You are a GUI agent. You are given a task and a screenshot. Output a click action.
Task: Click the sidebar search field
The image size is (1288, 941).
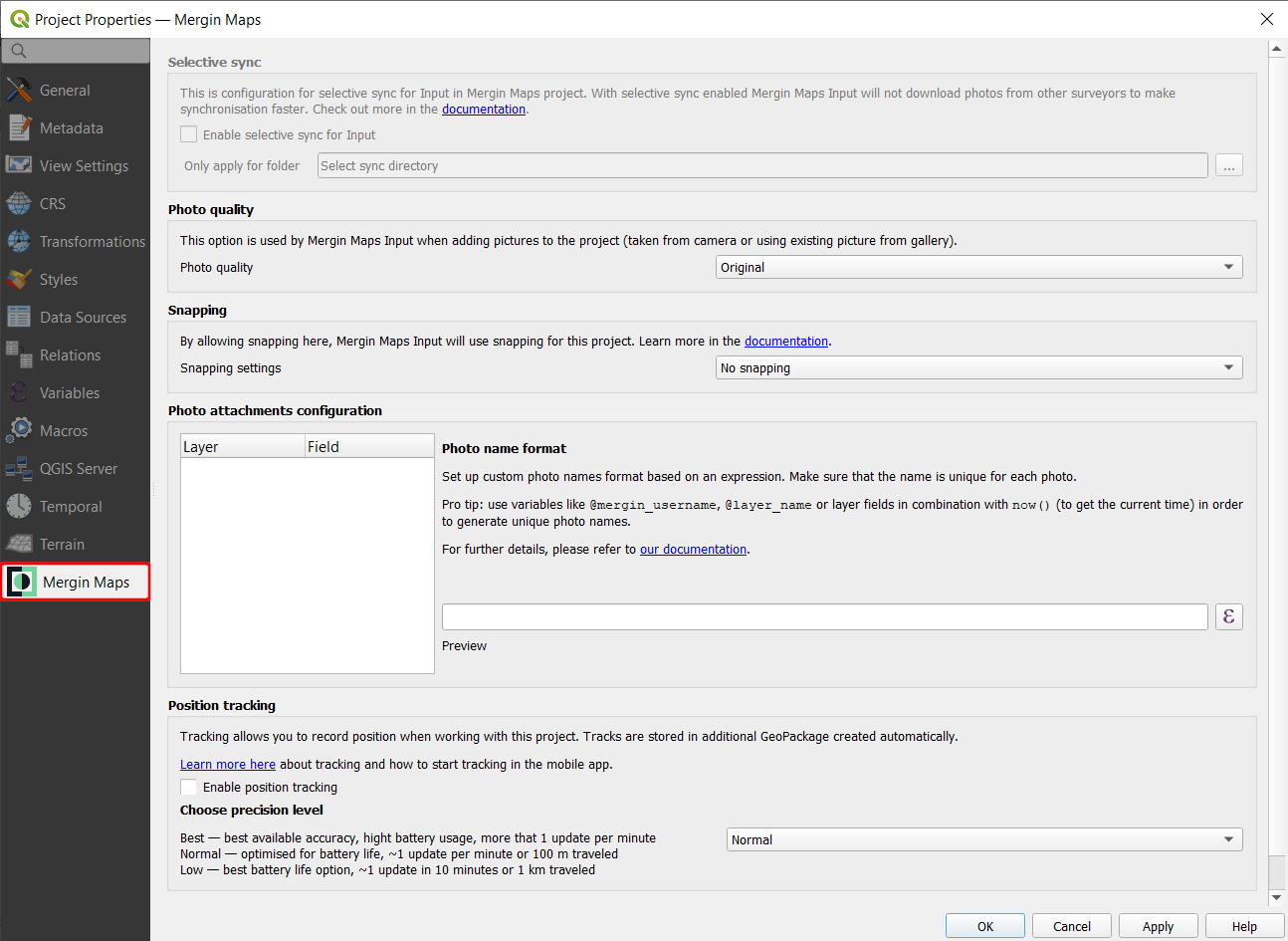[76, 51]
